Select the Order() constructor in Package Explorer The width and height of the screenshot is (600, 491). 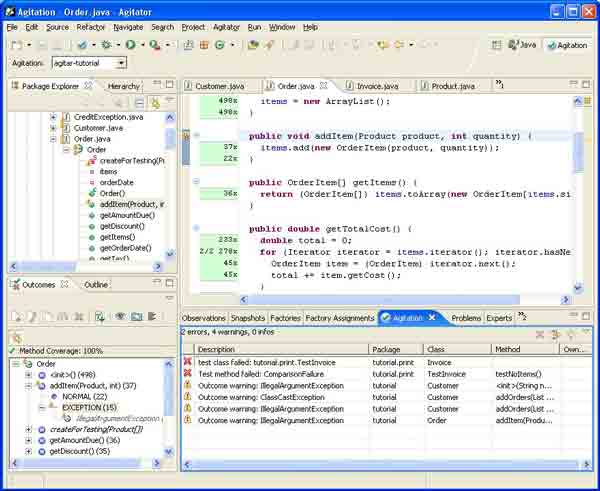click(111, 193)
